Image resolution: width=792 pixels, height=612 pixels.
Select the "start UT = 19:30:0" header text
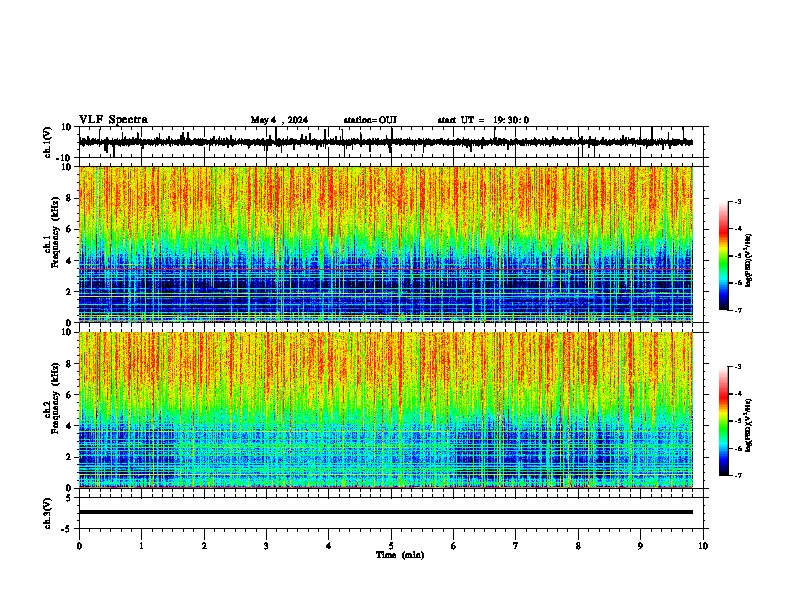coord(483,120)
